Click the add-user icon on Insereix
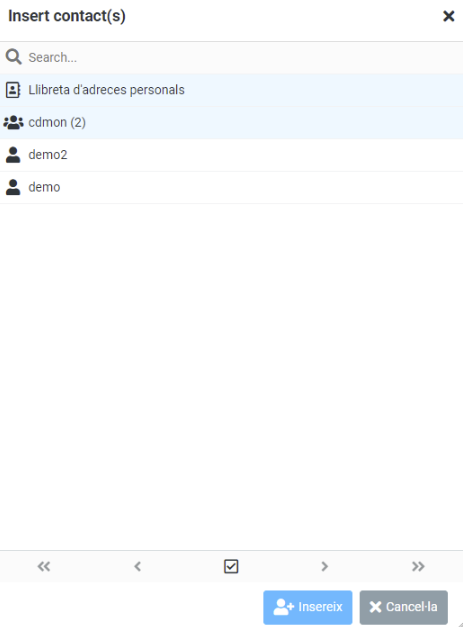Viewport: 463px width, 627px height. (283, 607)
